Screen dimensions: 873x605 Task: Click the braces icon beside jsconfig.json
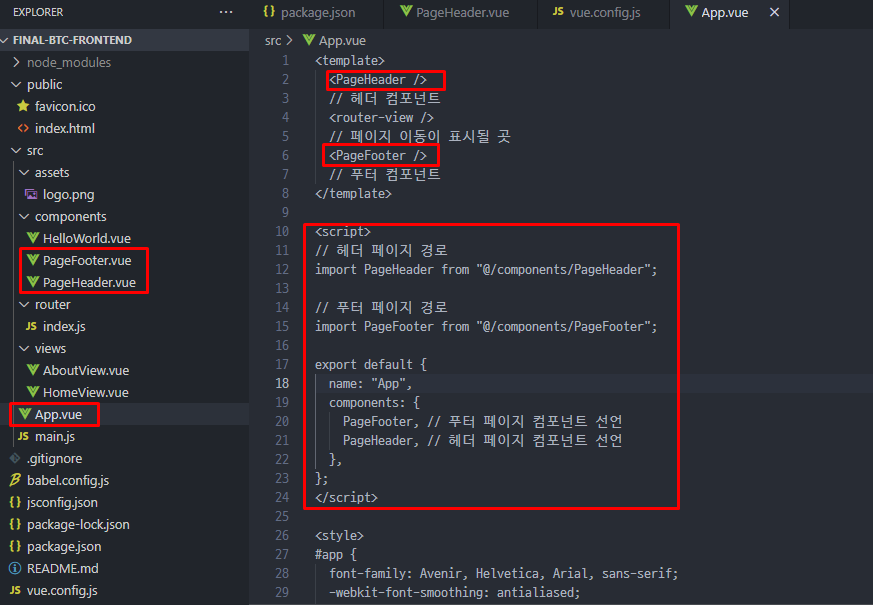click(15, 502)
